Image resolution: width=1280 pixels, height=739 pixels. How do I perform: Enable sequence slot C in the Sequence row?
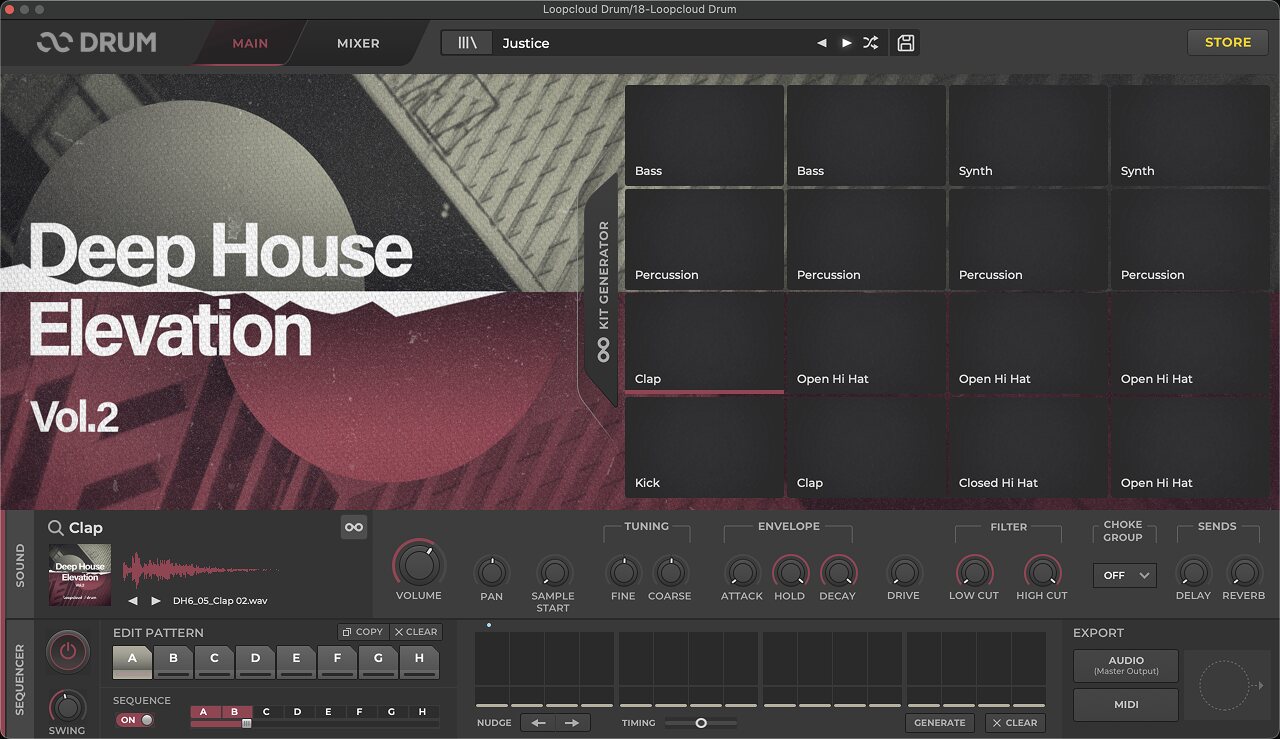[x=266, y=712]
